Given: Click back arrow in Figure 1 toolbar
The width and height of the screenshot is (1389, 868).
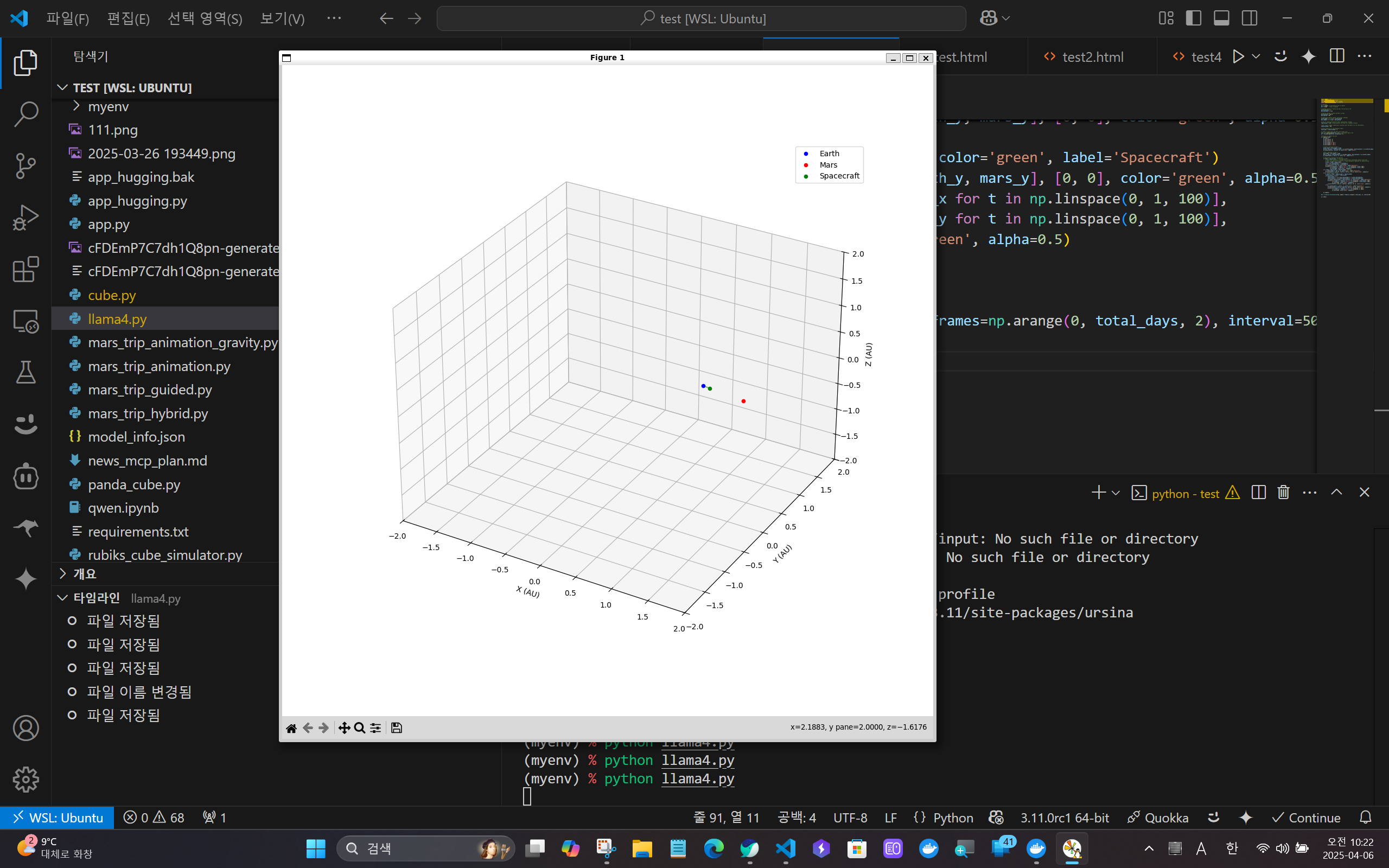Looking at the screenshot, I should (x=308, y=728).
